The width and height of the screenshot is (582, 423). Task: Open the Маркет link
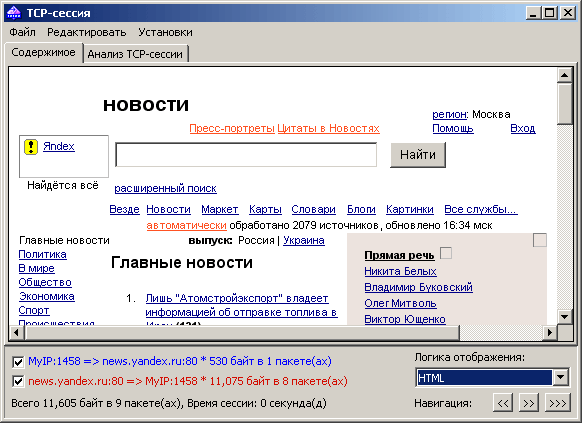point(220,209)
